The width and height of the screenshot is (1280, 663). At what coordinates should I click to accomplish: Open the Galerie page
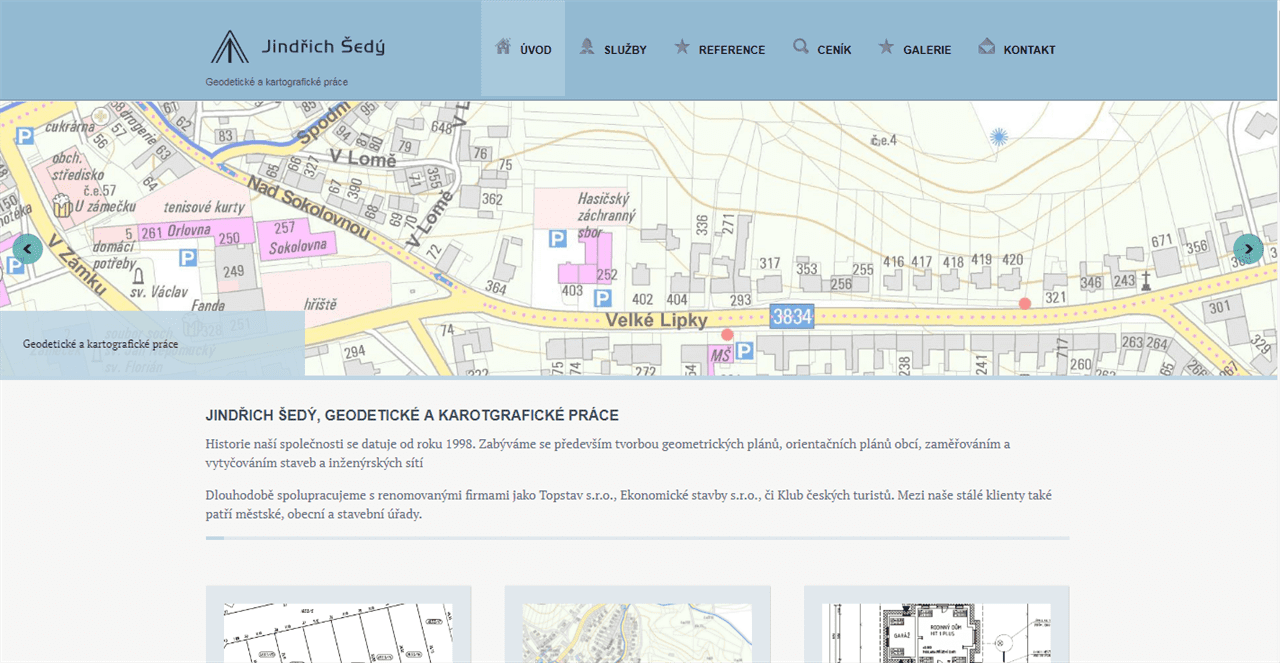pyautogui.click(x=915, y=48)
